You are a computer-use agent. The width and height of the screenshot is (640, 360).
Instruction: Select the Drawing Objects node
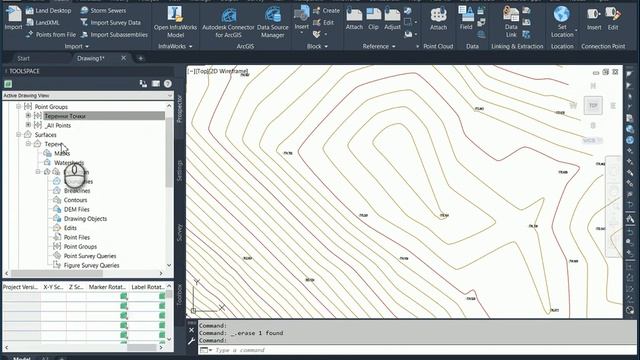(85, 219)
